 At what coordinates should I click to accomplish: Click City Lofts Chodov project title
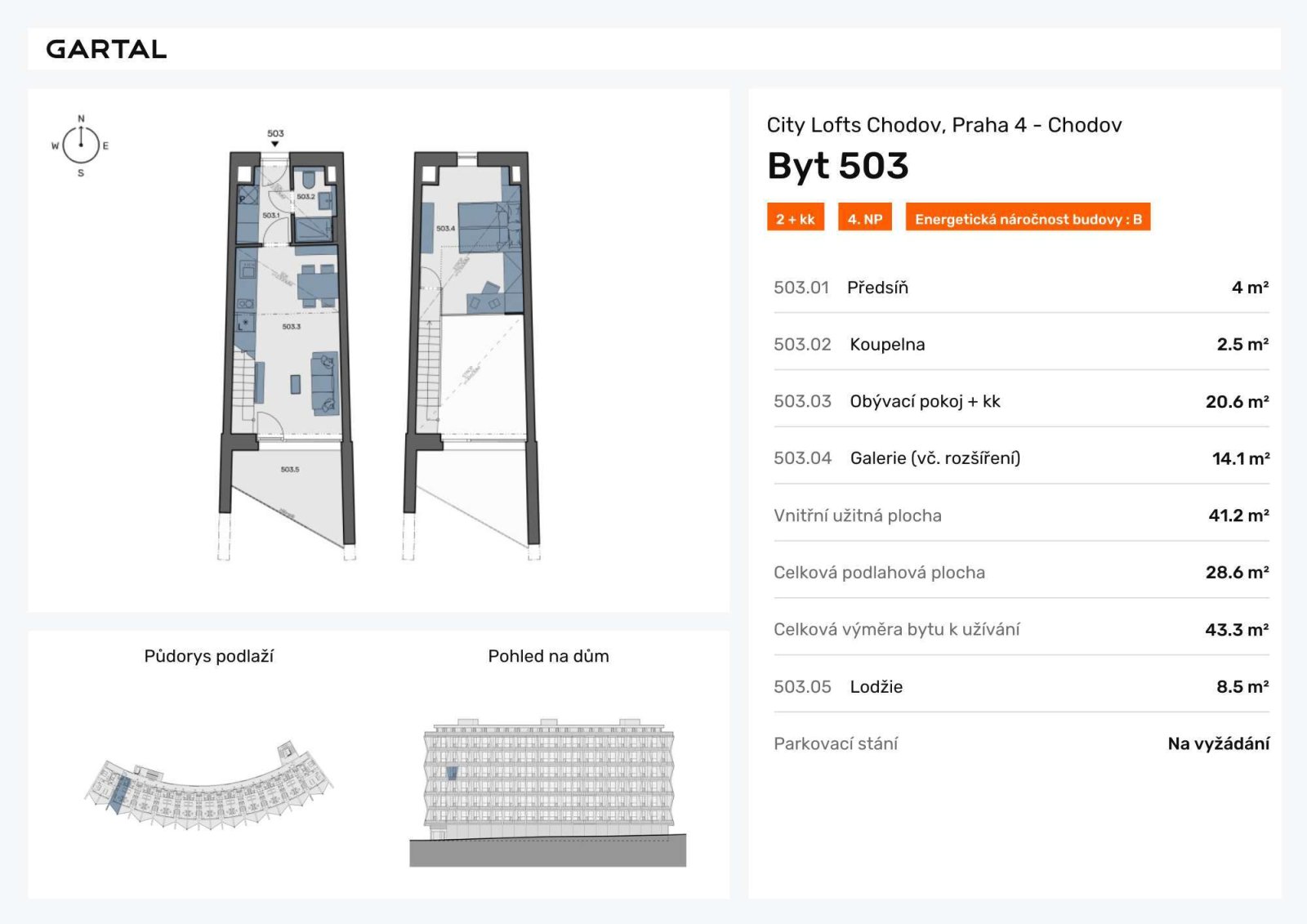pos(943,125)
